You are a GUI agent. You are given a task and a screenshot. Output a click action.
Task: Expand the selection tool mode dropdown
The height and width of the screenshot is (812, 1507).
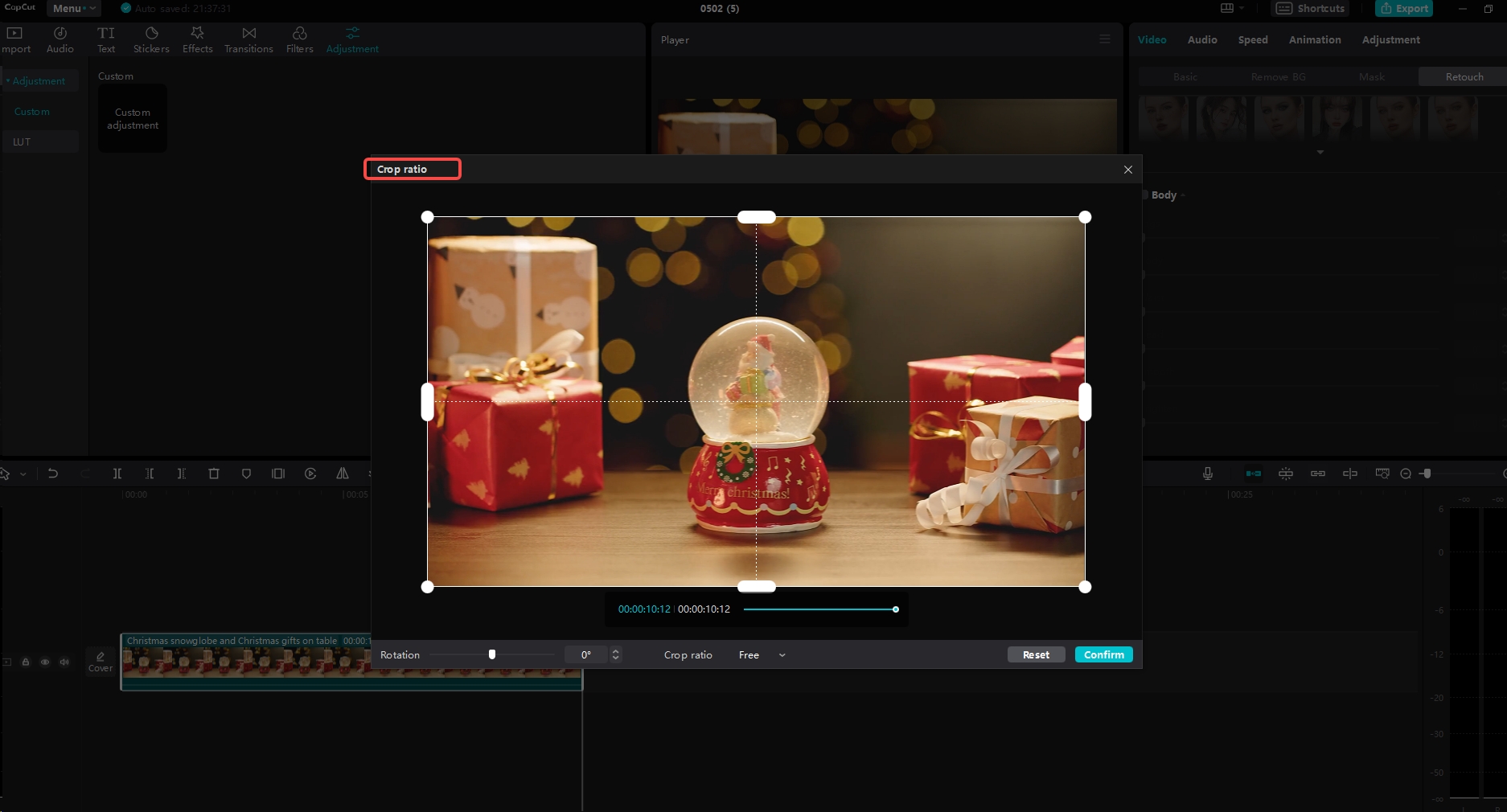pyautogui.click(x=23, y=474)
